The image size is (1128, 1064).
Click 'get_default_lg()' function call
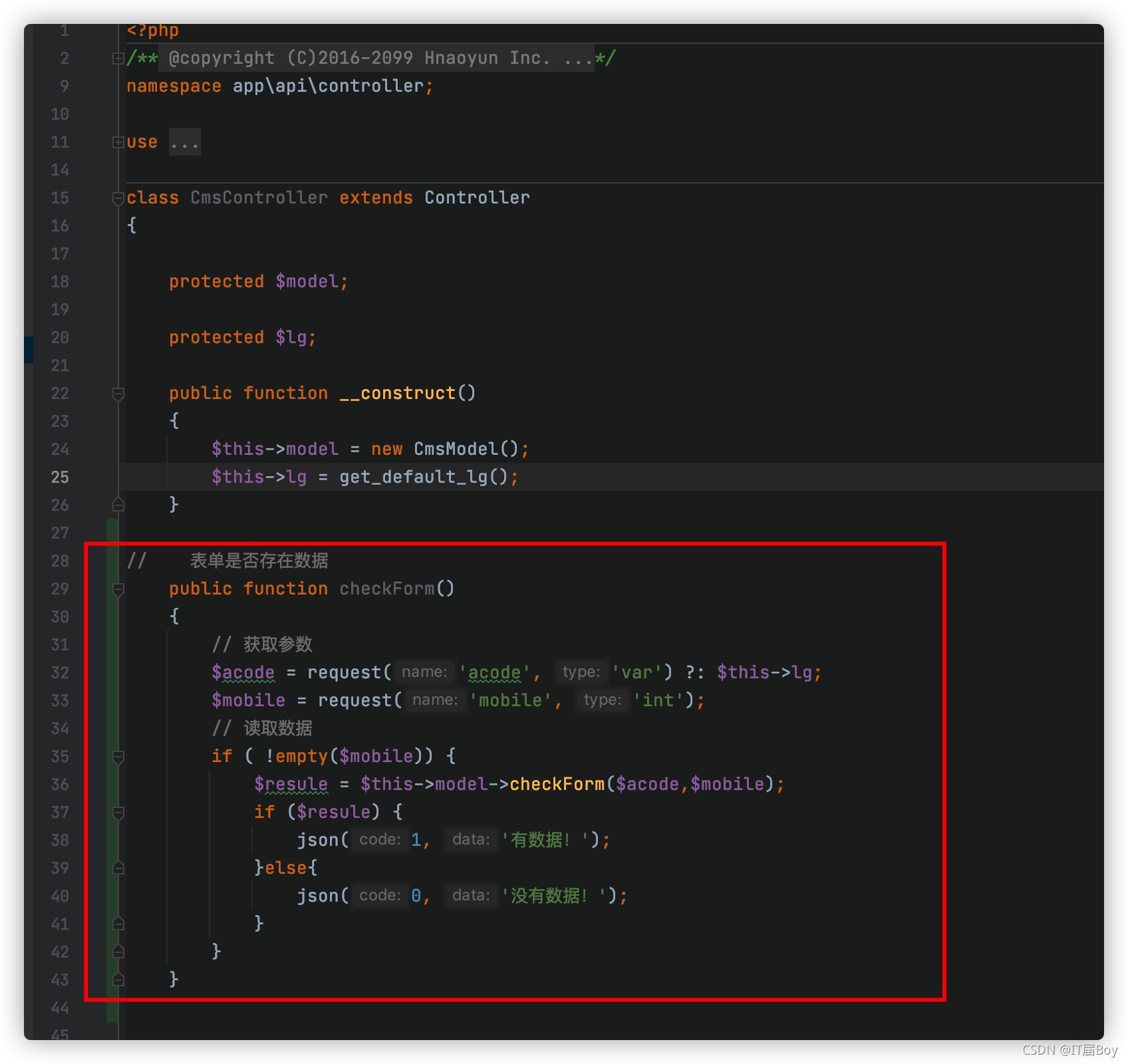424,477
